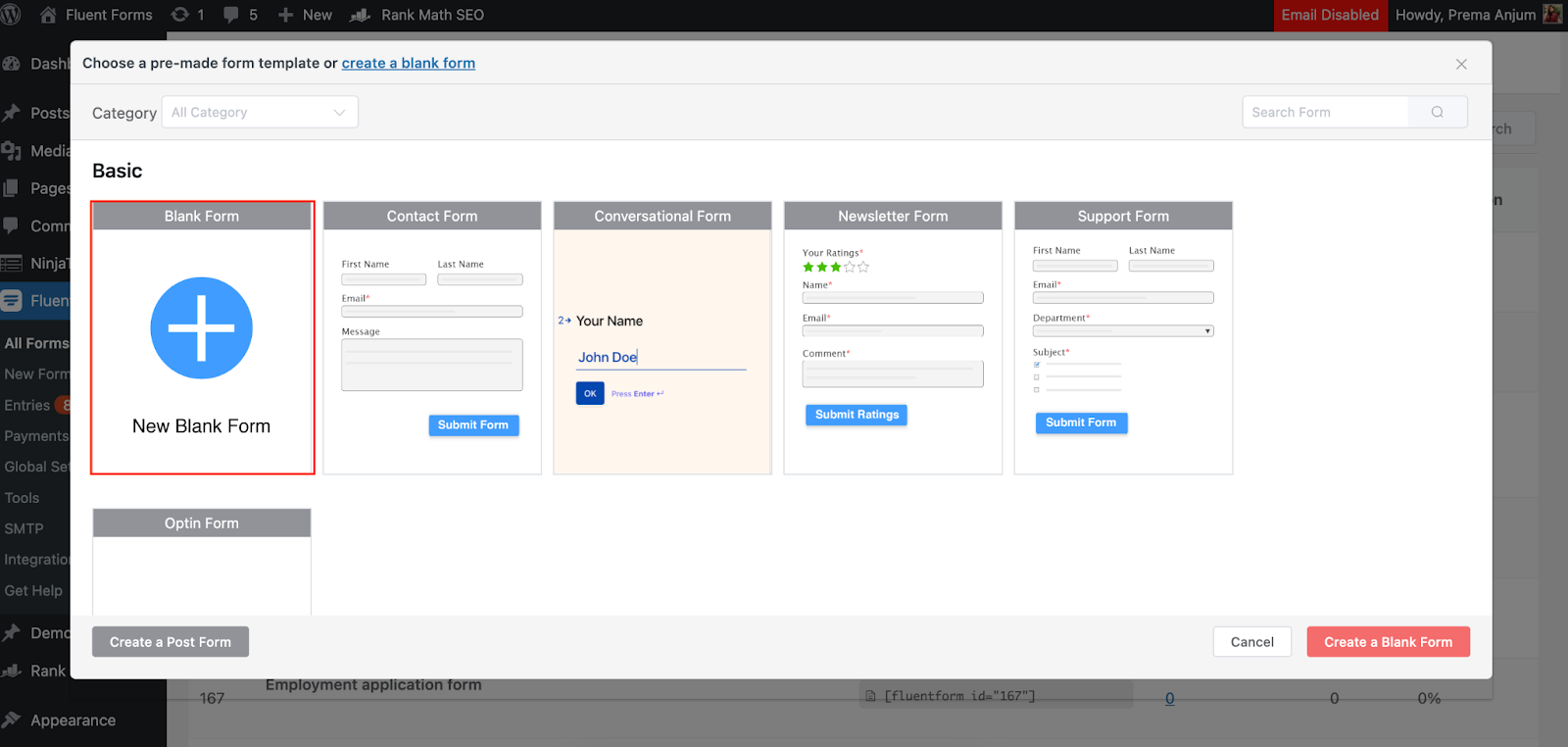Click the Posts pin icon in sidebar
1568x747 pixels.
click(12, 113)
